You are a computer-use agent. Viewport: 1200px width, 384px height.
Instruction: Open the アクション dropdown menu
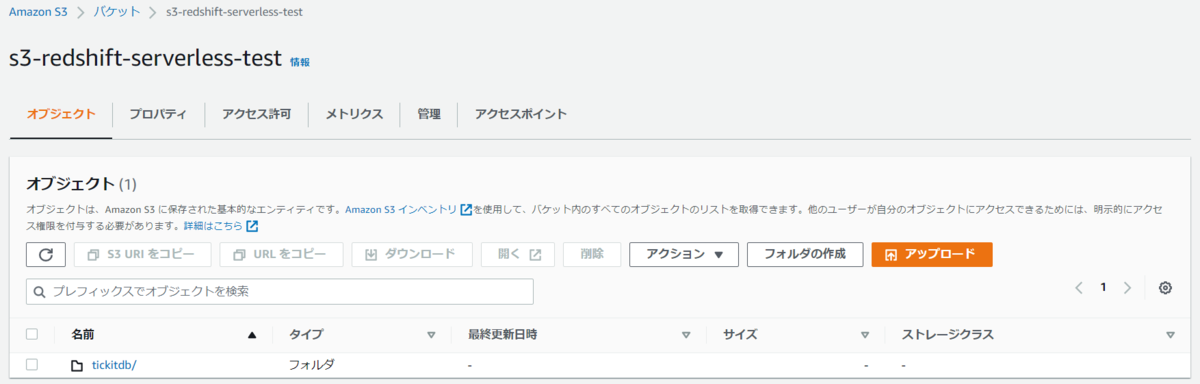coord(683,254)
